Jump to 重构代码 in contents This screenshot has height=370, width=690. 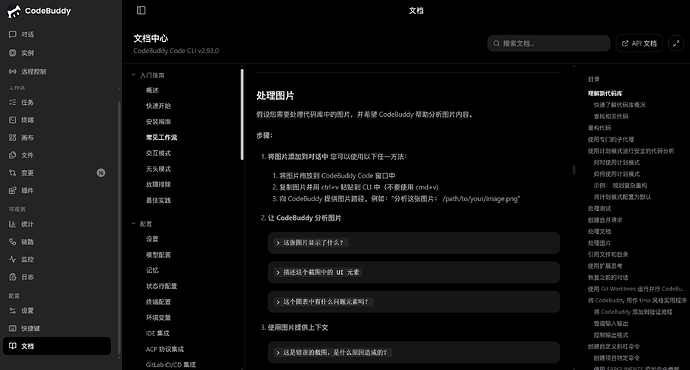pyautogui.click(x=599, y=128)
